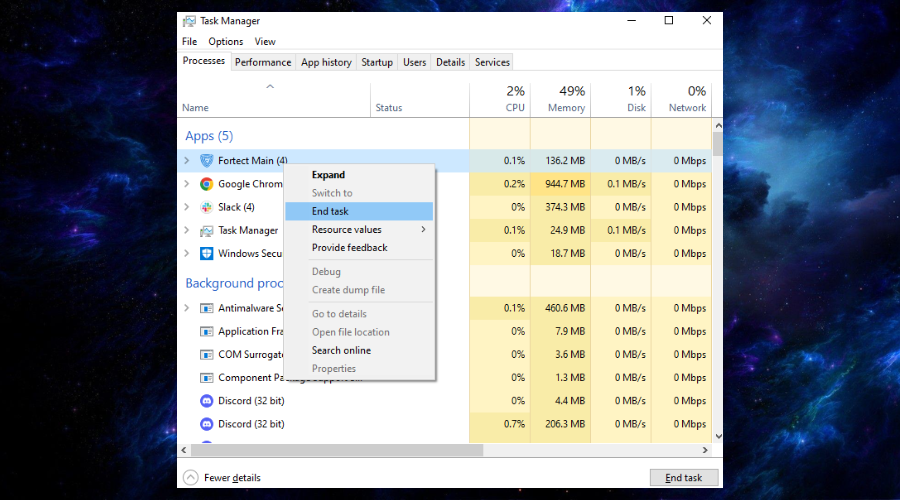900x500 pixels.
Task: Open the Resource values submenu arrow
Action: (424, 229)
